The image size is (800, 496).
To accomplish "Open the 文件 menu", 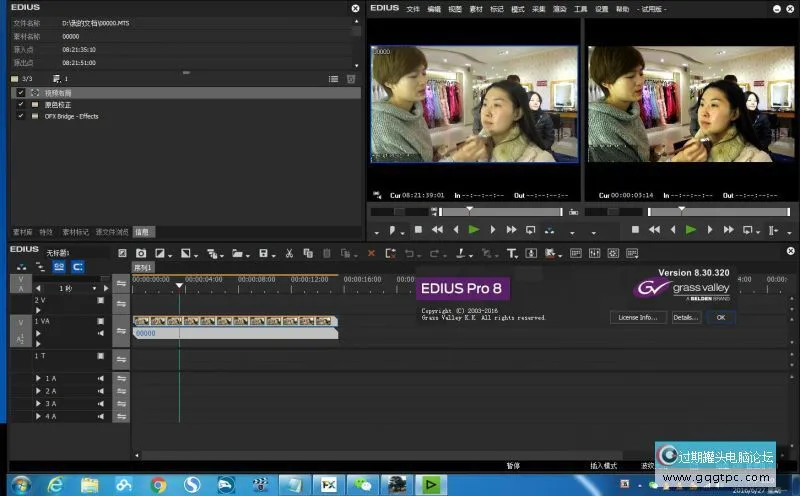I will tap(412, 8).
